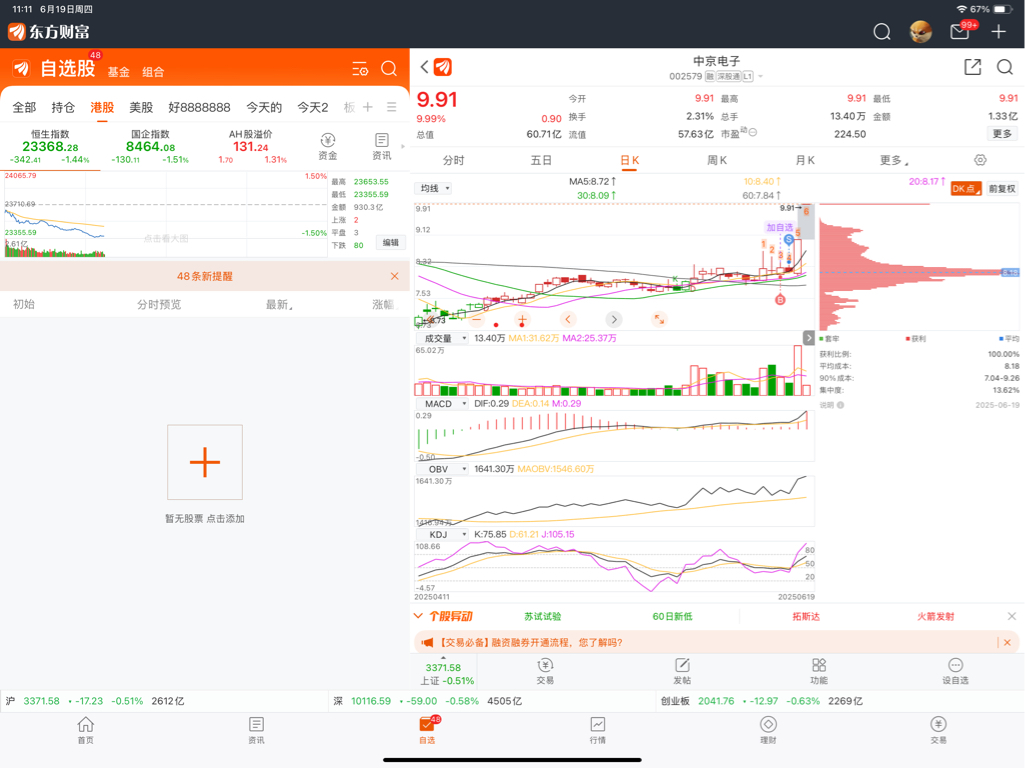Add a stock with large plus box
Image resolution: width=1025 pixels, height=768 pixels.
pyautogui.click(x=205, y=462)
